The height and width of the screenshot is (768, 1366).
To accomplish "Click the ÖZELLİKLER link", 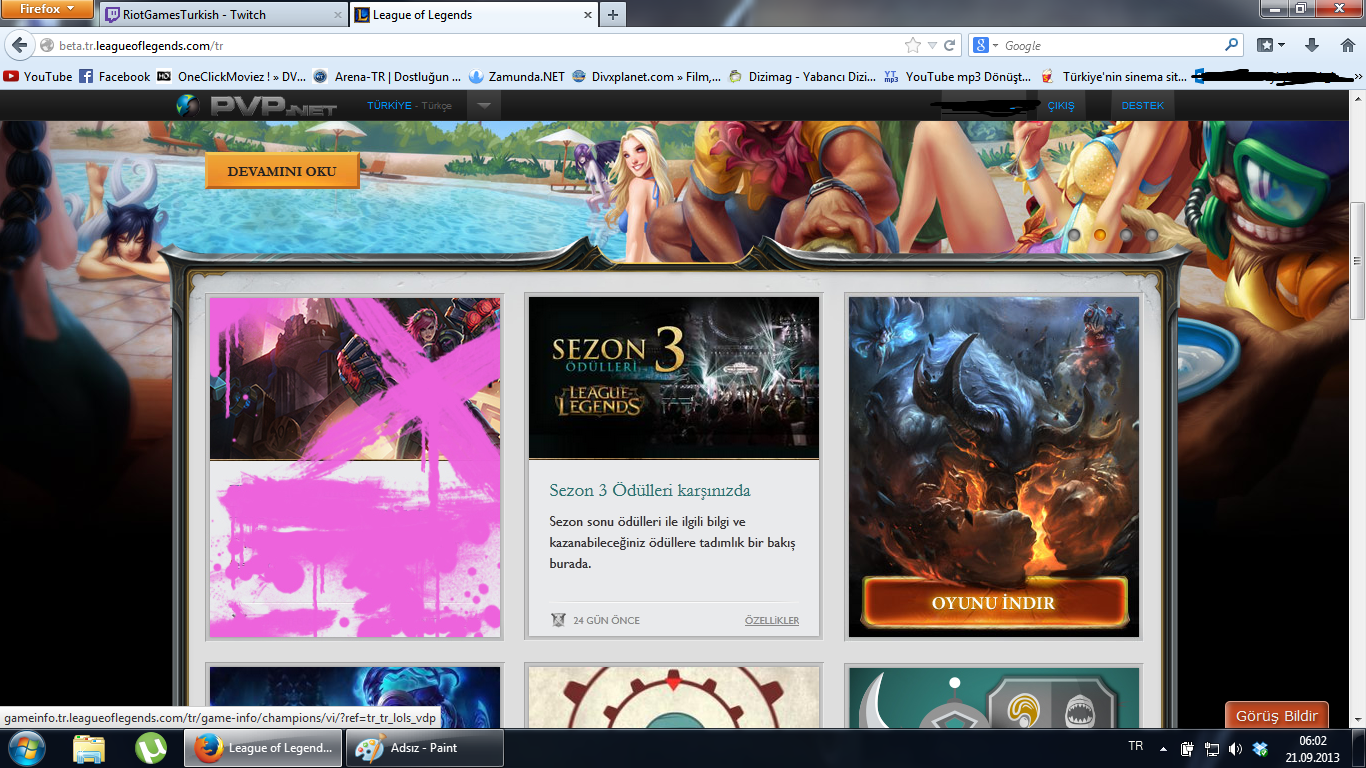I will (772, 620).
